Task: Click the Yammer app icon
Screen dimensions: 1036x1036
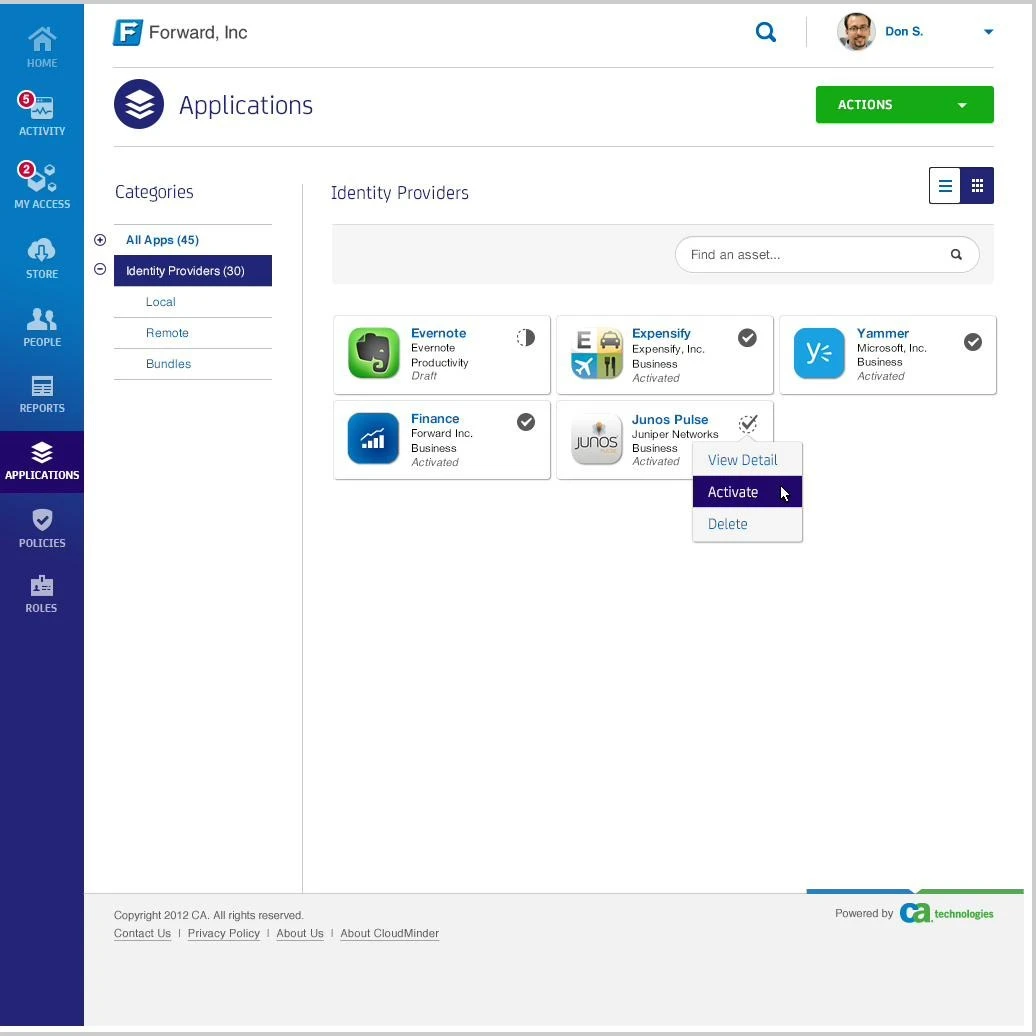Action: tap(819, 353)
